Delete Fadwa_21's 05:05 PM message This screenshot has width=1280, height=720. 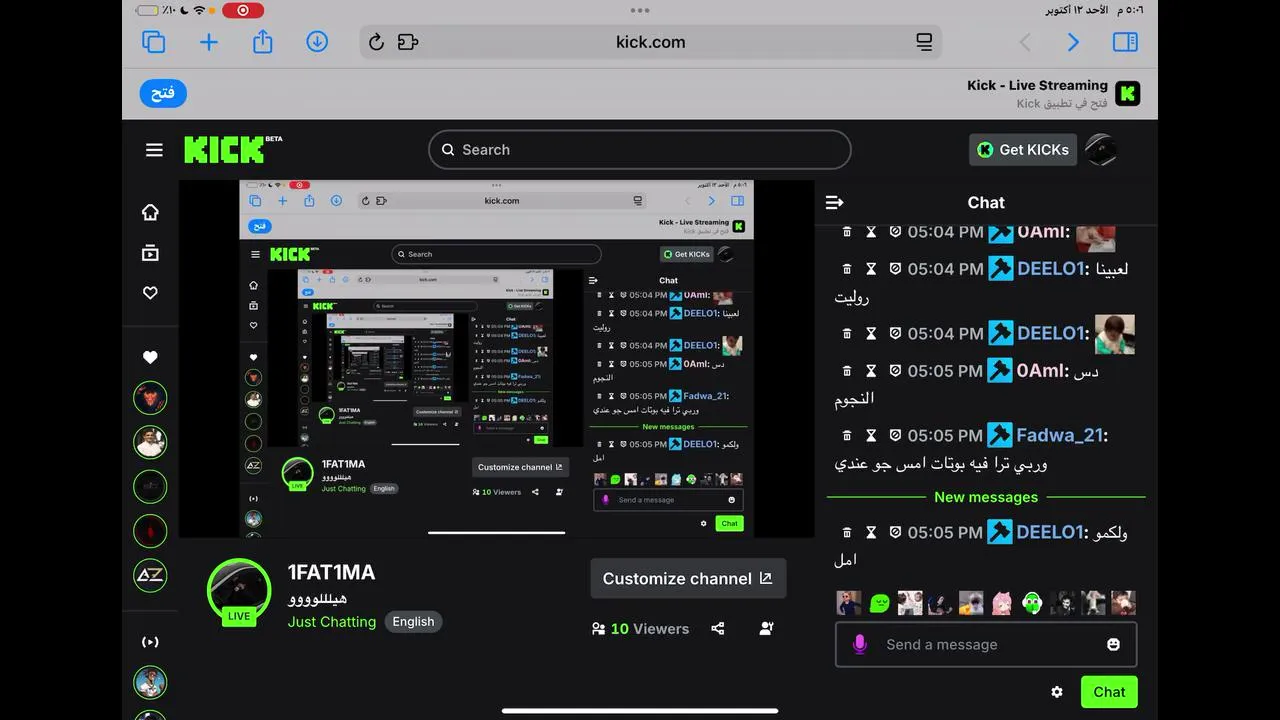(847, 435)
